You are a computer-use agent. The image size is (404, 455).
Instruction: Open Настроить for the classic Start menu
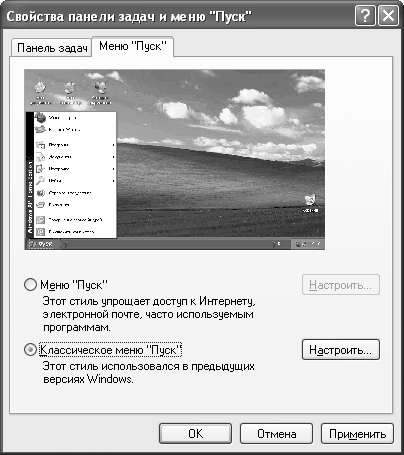click(x=341, y=350)
